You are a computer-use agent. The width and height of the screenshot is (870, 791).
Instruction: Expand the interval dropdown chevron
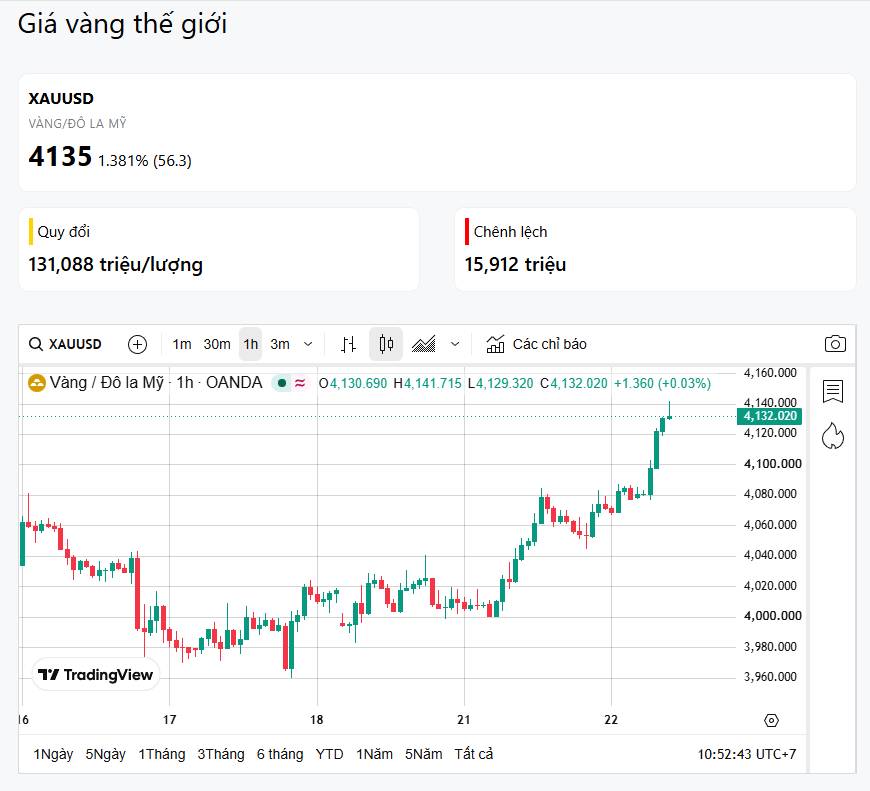click(x=308, y=344)
